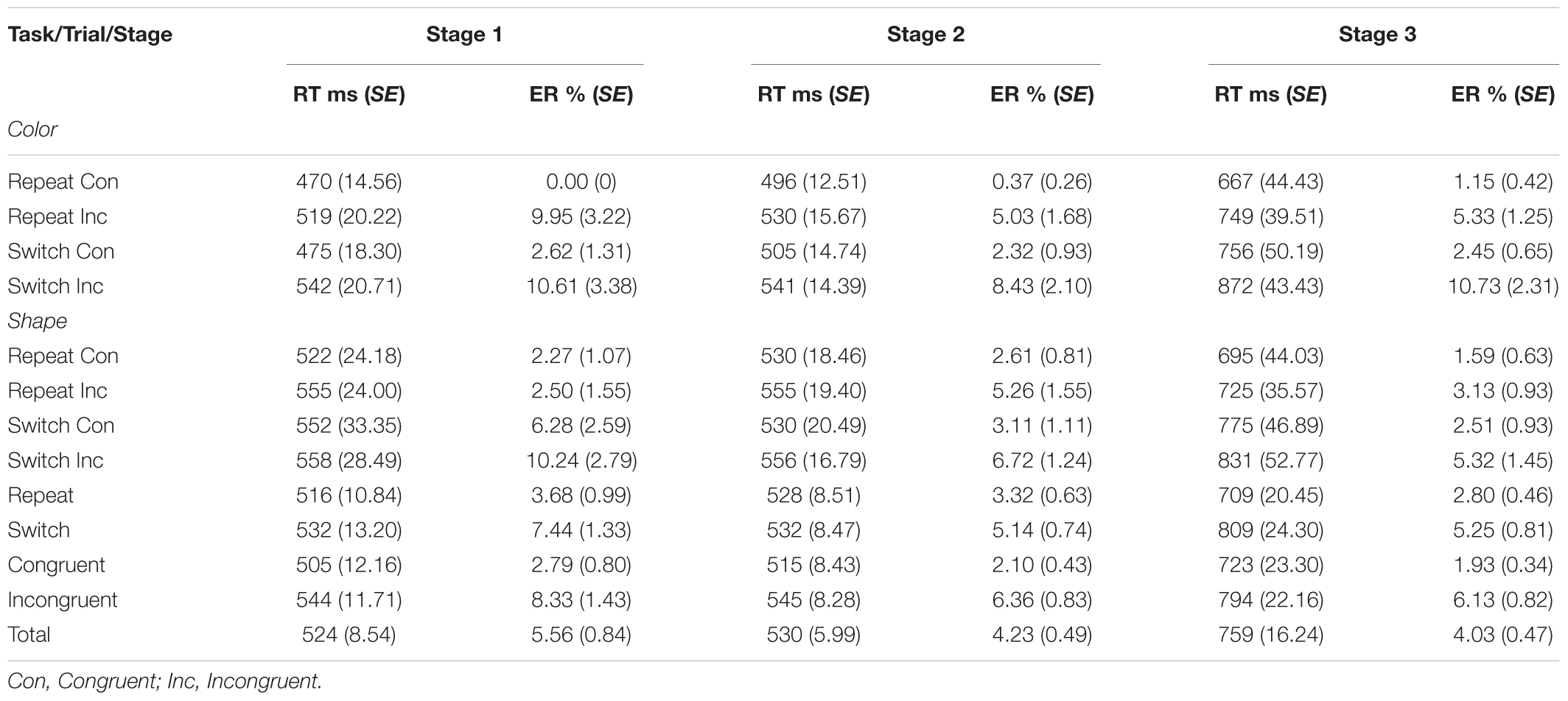Click the 470 (14.56) Stage 1 RT cell
This screenshot has width=1568, height=701.
coord(349,182)
